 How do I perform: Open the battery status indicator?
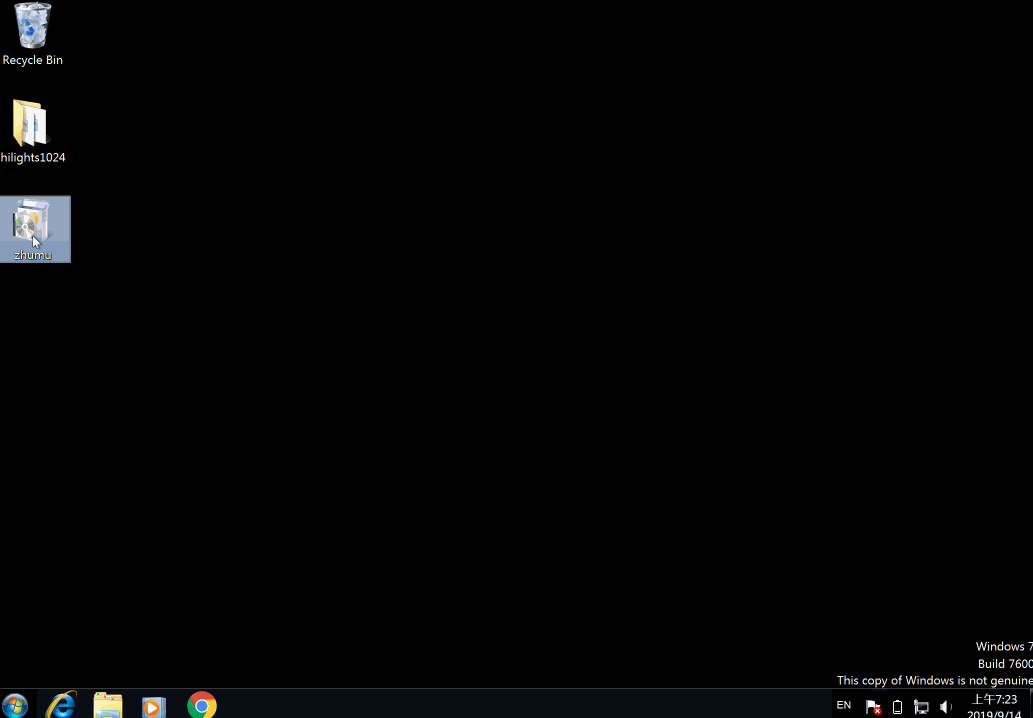click(897, 705)
